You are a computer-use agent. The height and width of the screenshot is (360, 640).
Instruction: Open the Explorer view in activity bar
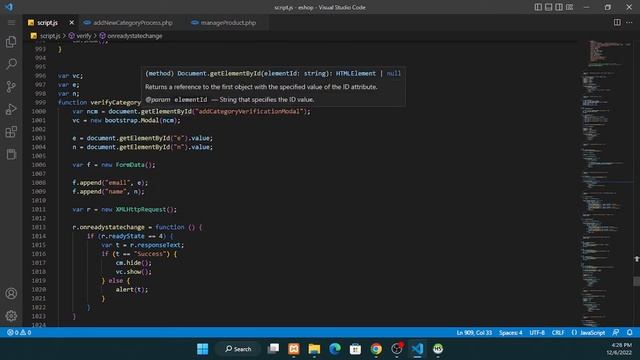11,42
